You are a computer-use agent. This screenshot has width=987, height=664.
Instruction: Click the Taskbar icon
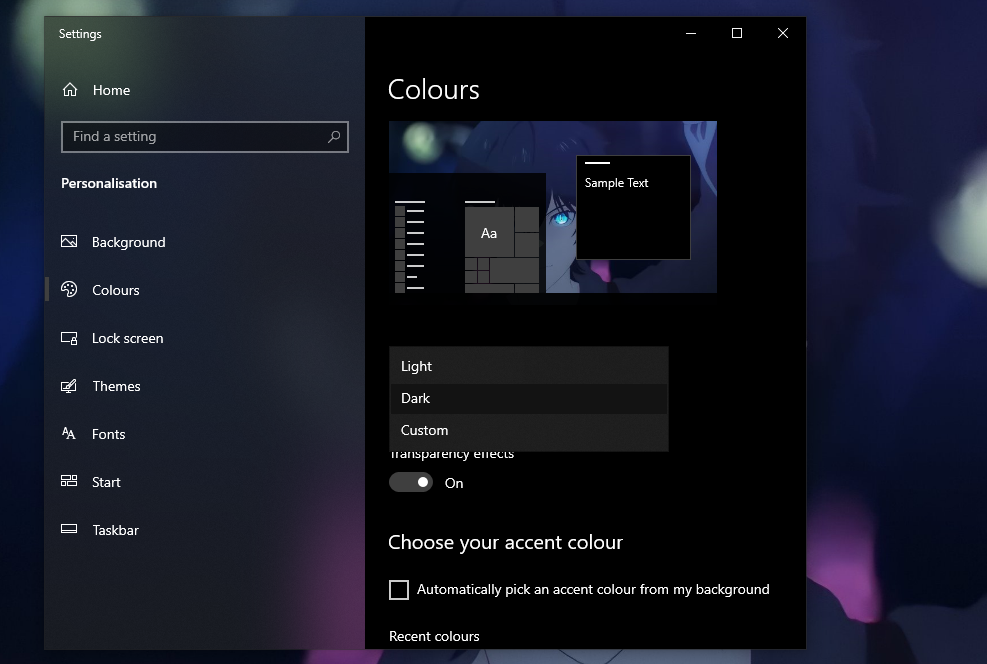click(69, 530)
